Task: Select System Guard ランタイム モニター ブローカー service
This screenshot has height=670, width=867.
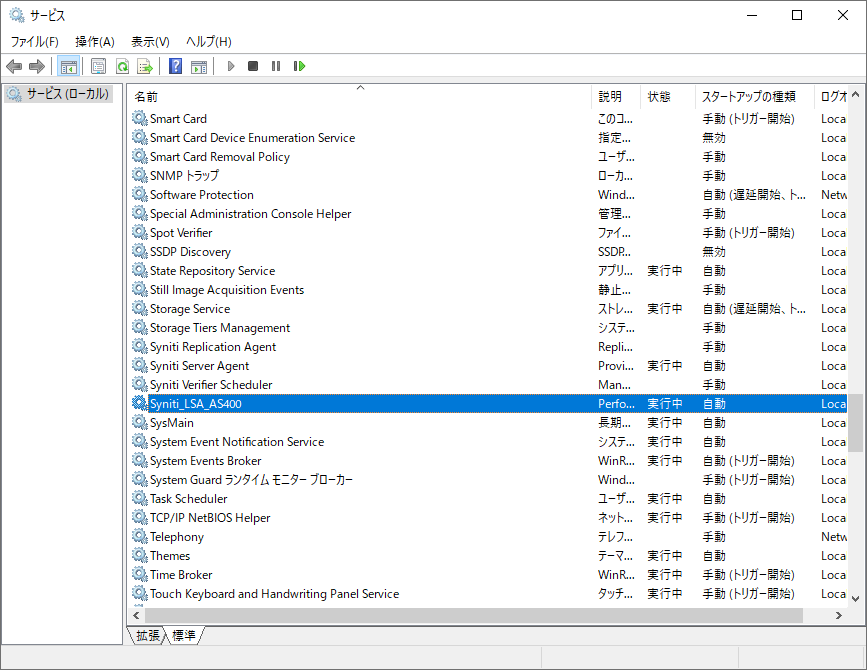Action: click(x=251, y=480)
